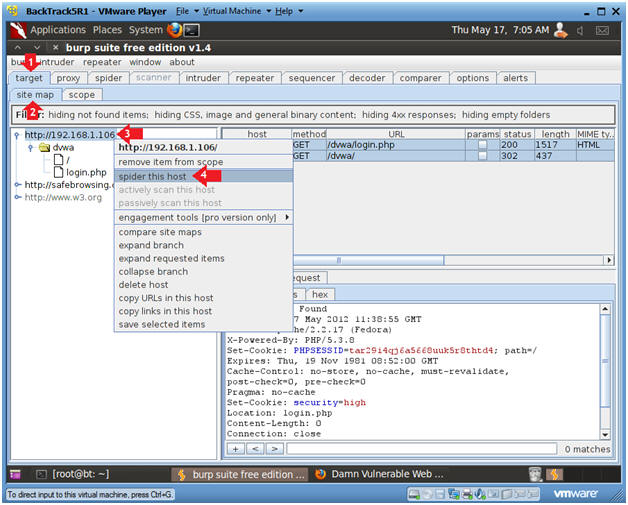This screenshot has height=505, width=628.
Task: Open the terminal launcher in top panel
Action: 191,30
